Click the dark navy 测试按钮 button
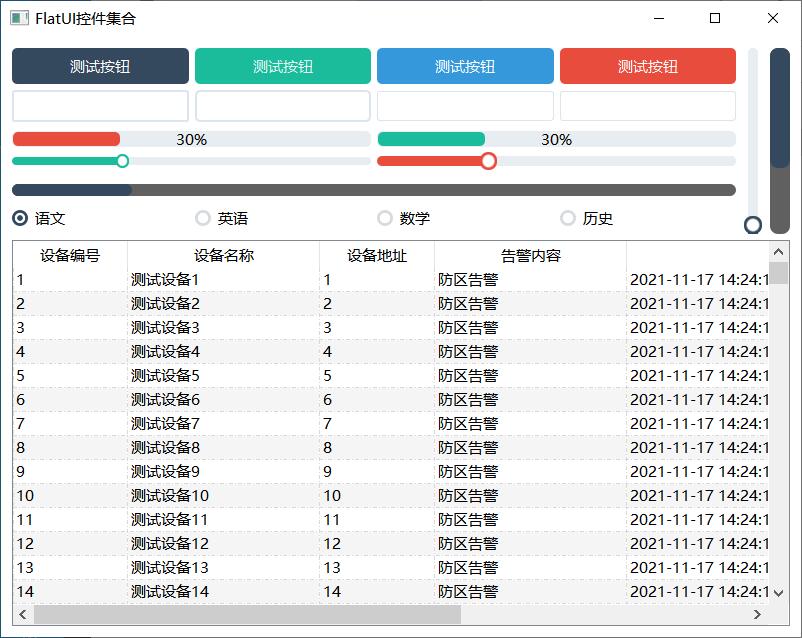The height and width of the screenshot is (638, 802). pyautogui.click(x=100, y=66)
